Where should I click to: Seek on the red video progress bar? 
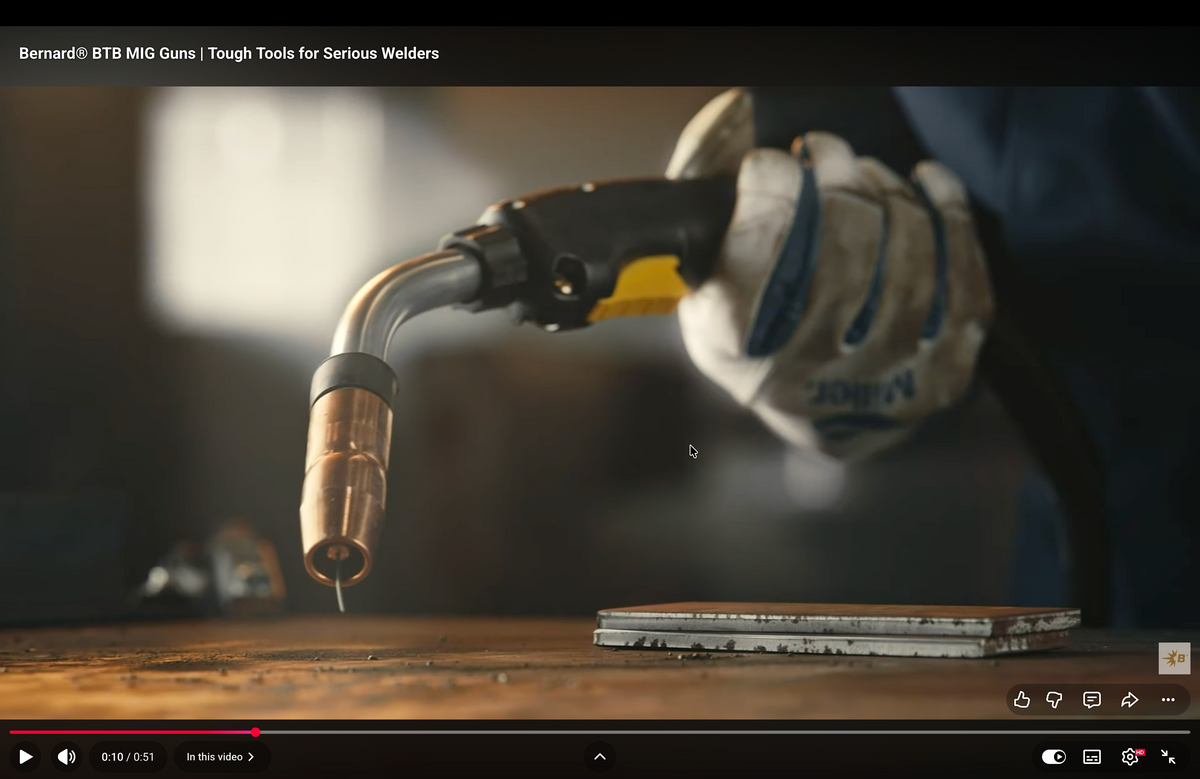point(600,732)
